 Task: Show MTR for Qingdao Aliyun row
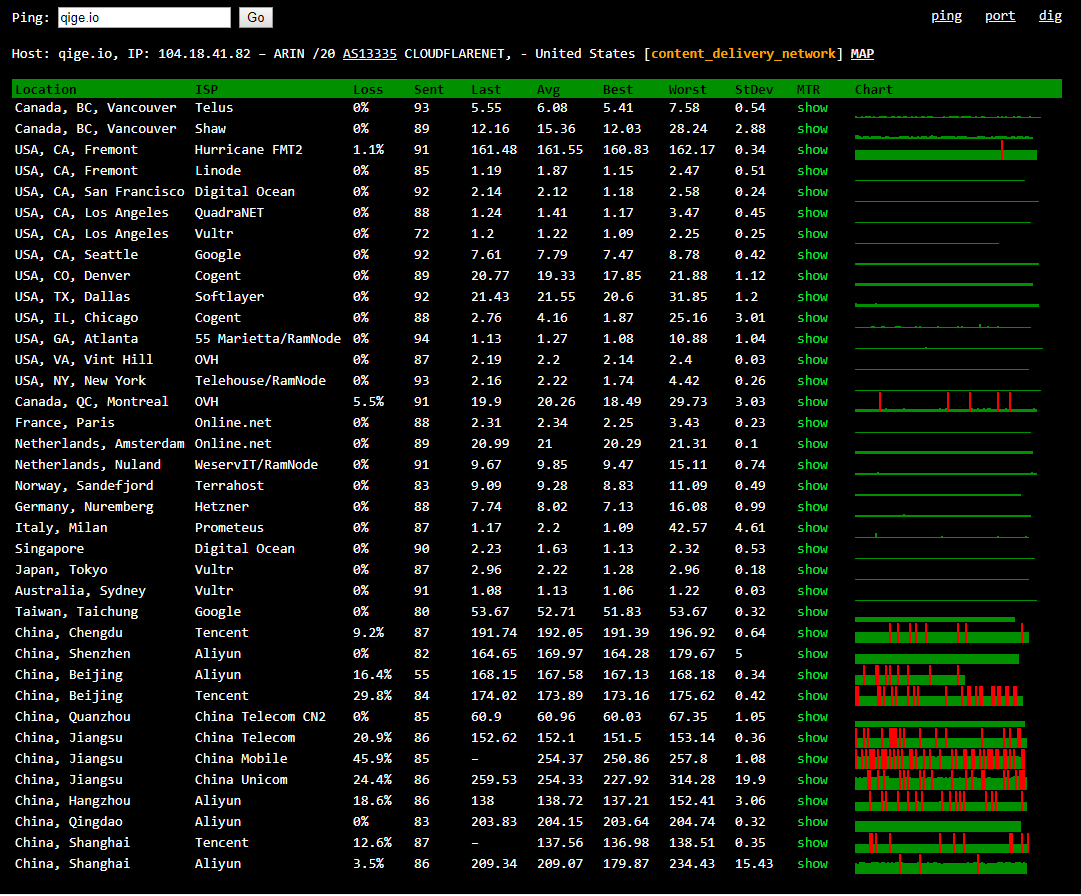(812, 822)
